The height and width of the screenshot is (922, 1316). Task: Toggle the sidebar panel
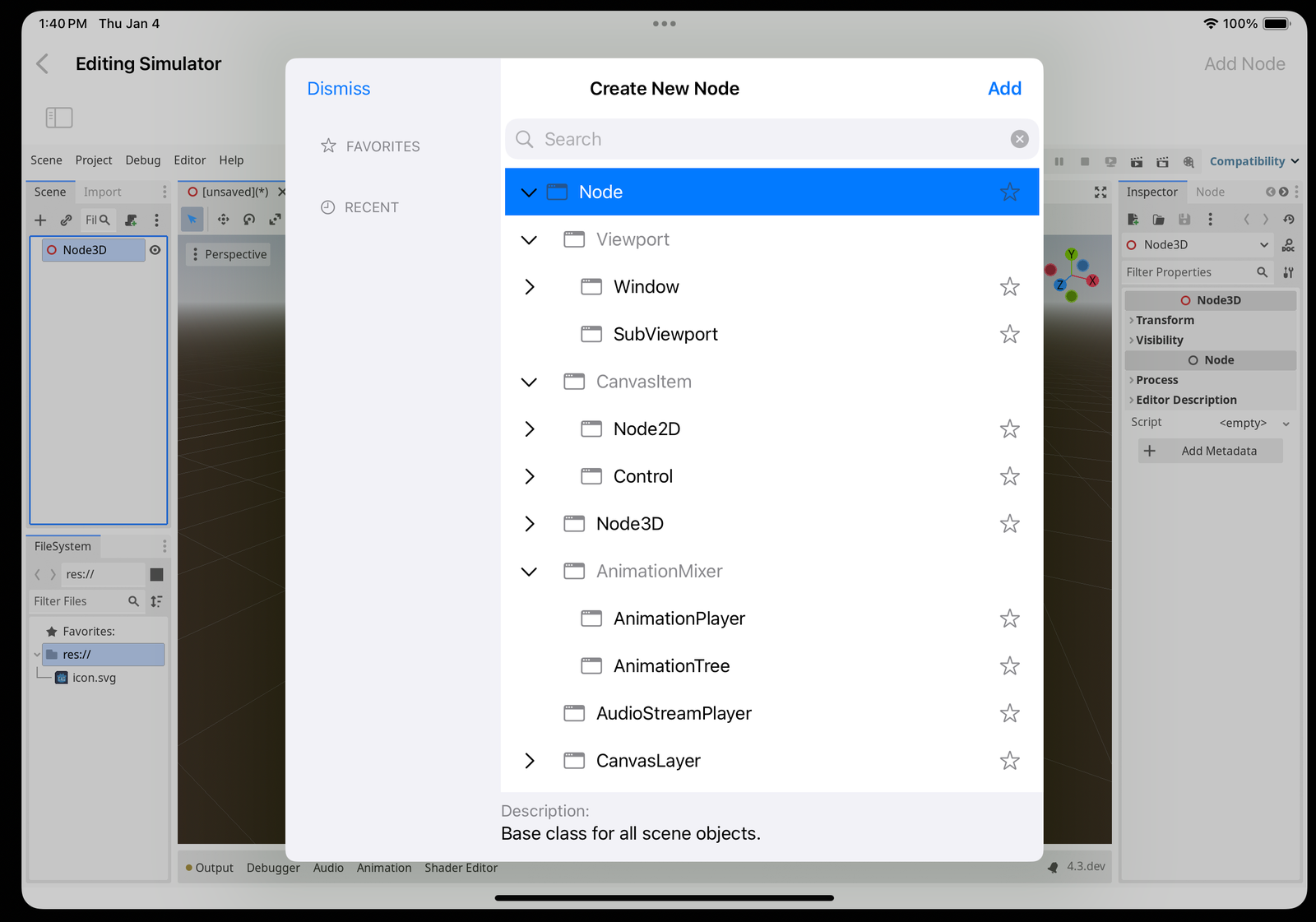[59, 118]
